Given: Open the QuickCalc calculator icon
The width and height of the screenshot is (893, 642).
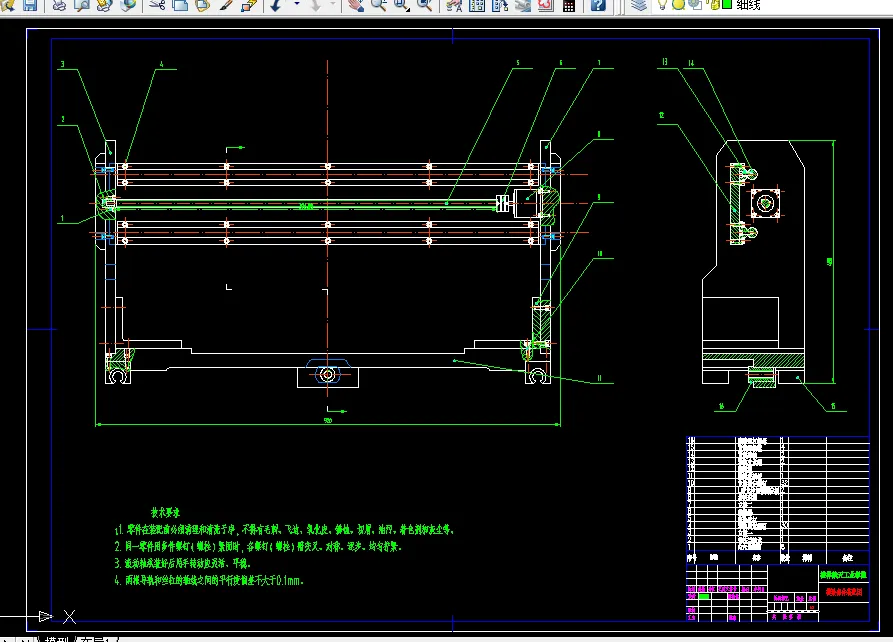Looking at the screenshot, I should pos(568,5).
